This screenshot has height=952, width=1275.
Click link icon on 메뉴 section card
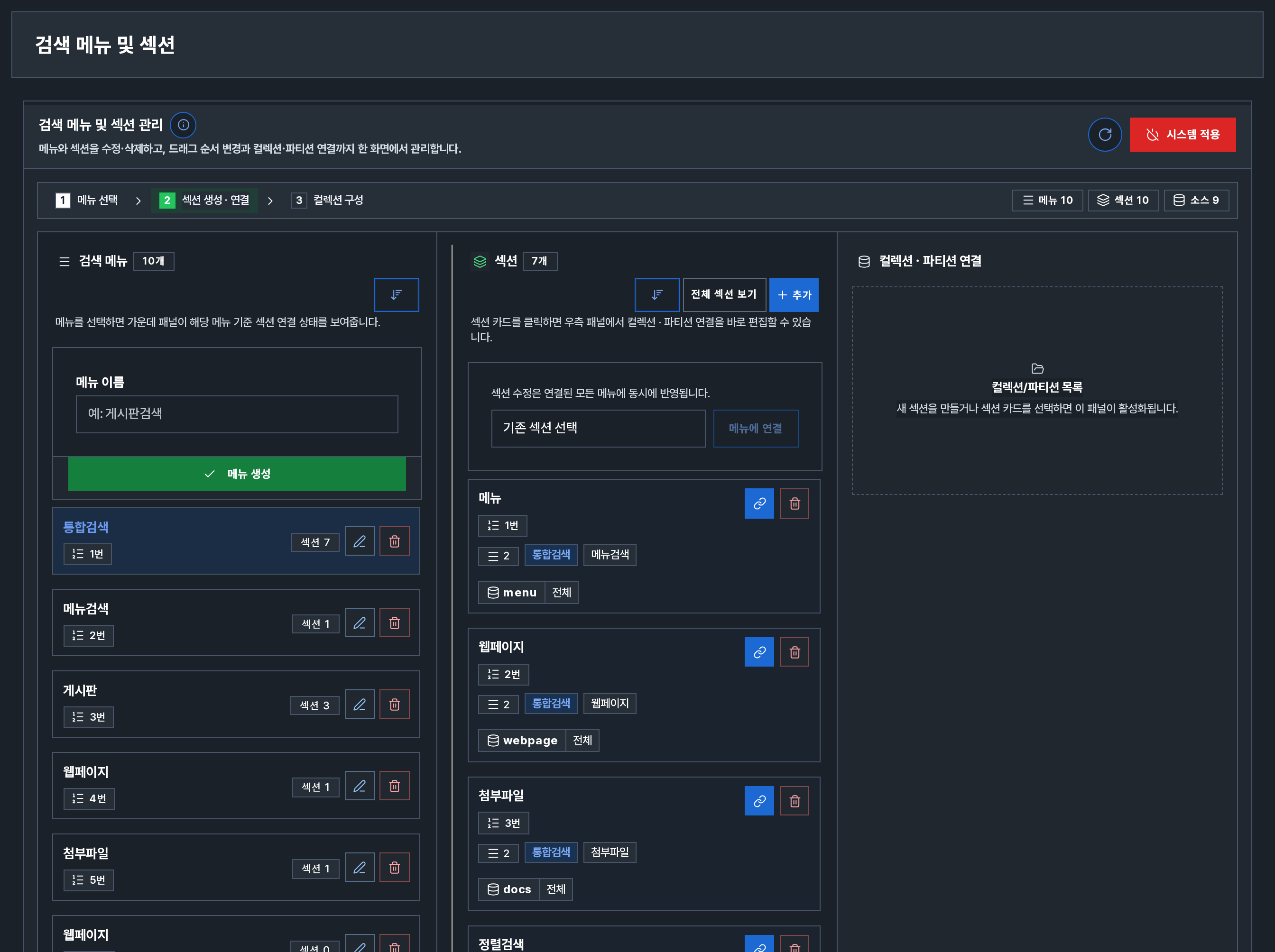point(759,503)
